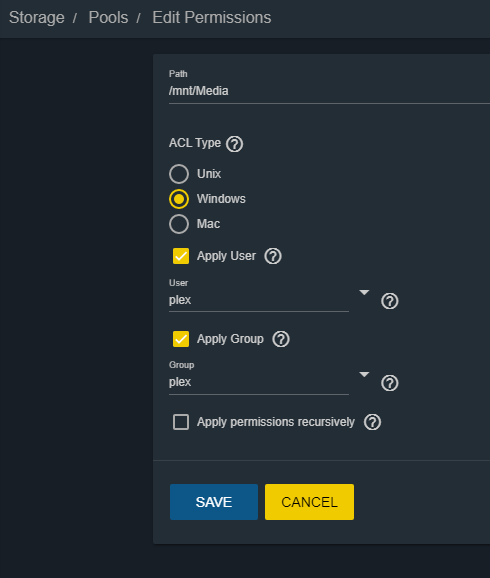Image resolution: width=490 pixels, height=578 pixels.
Task: Go to Storage in breadcrumb
Action: (37, 18)
